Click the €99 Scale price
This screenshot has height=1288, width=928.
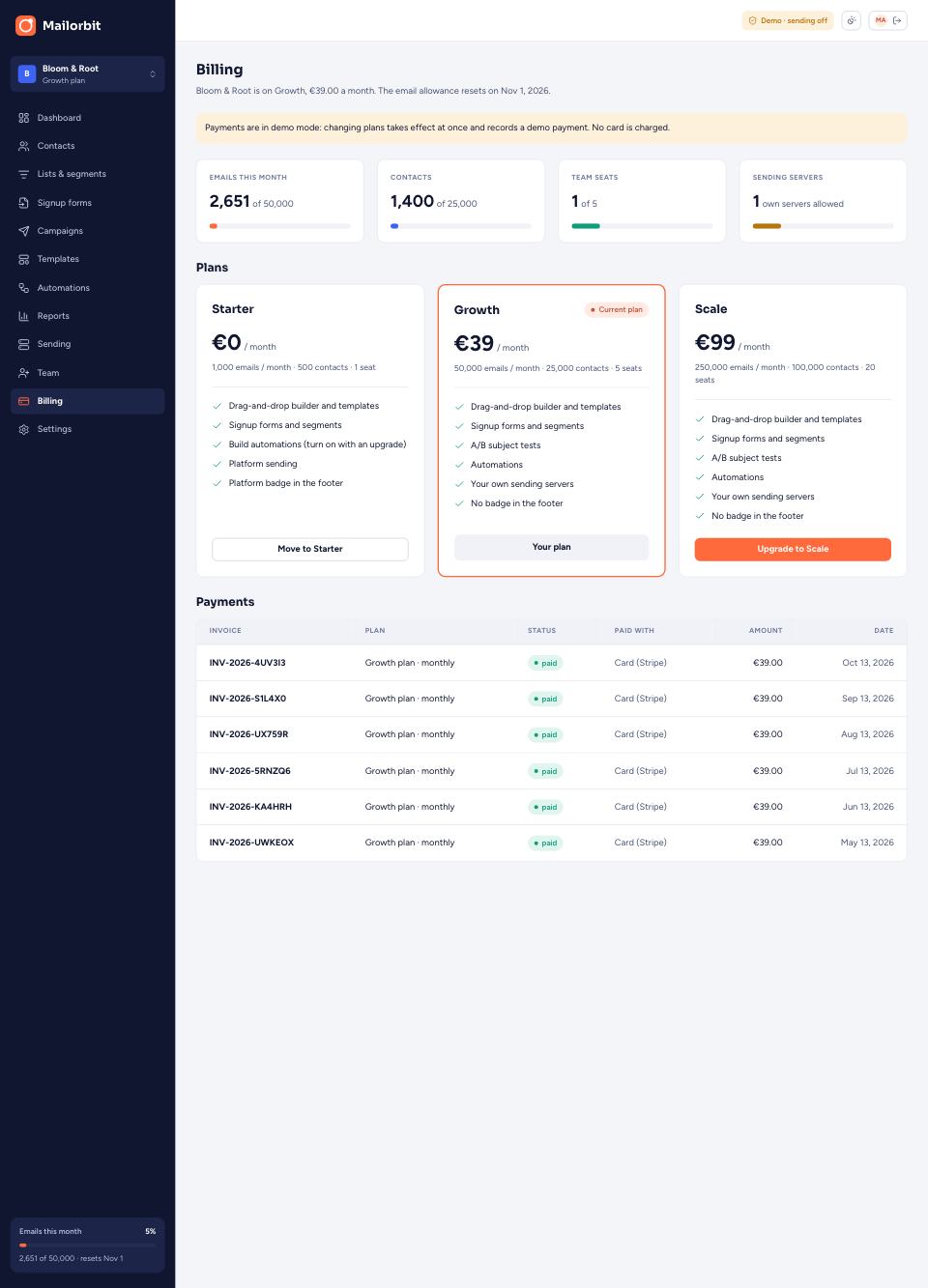715,343
